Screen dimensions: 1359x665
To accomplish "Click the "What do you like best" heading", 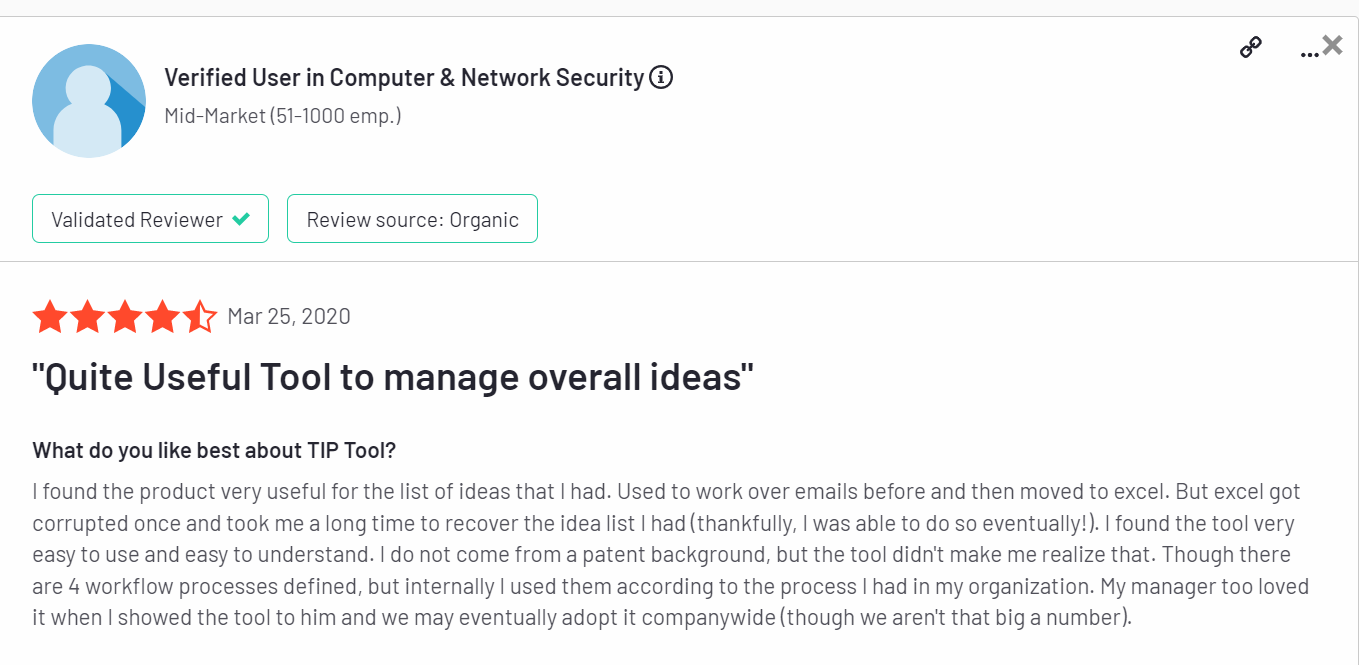I will (x=215, y=450).
